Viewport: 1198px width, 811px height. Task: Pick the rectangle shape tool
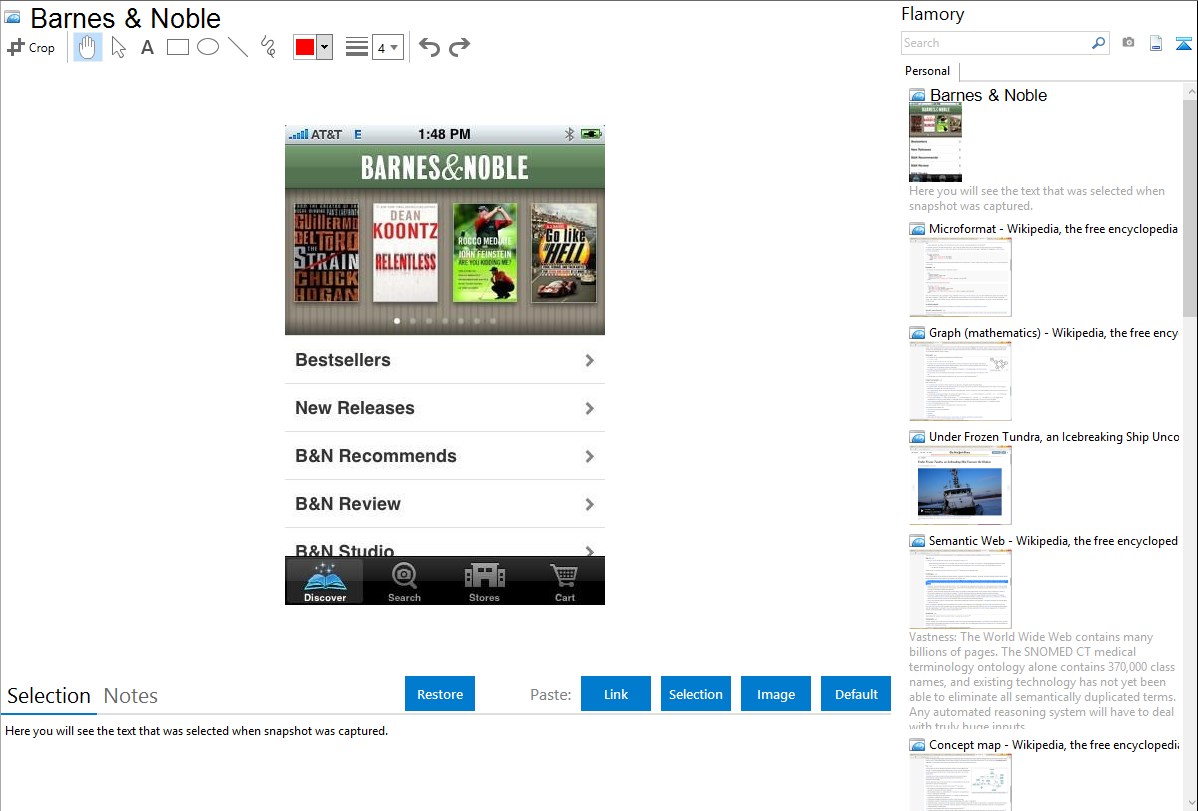(x=177, y=47)
